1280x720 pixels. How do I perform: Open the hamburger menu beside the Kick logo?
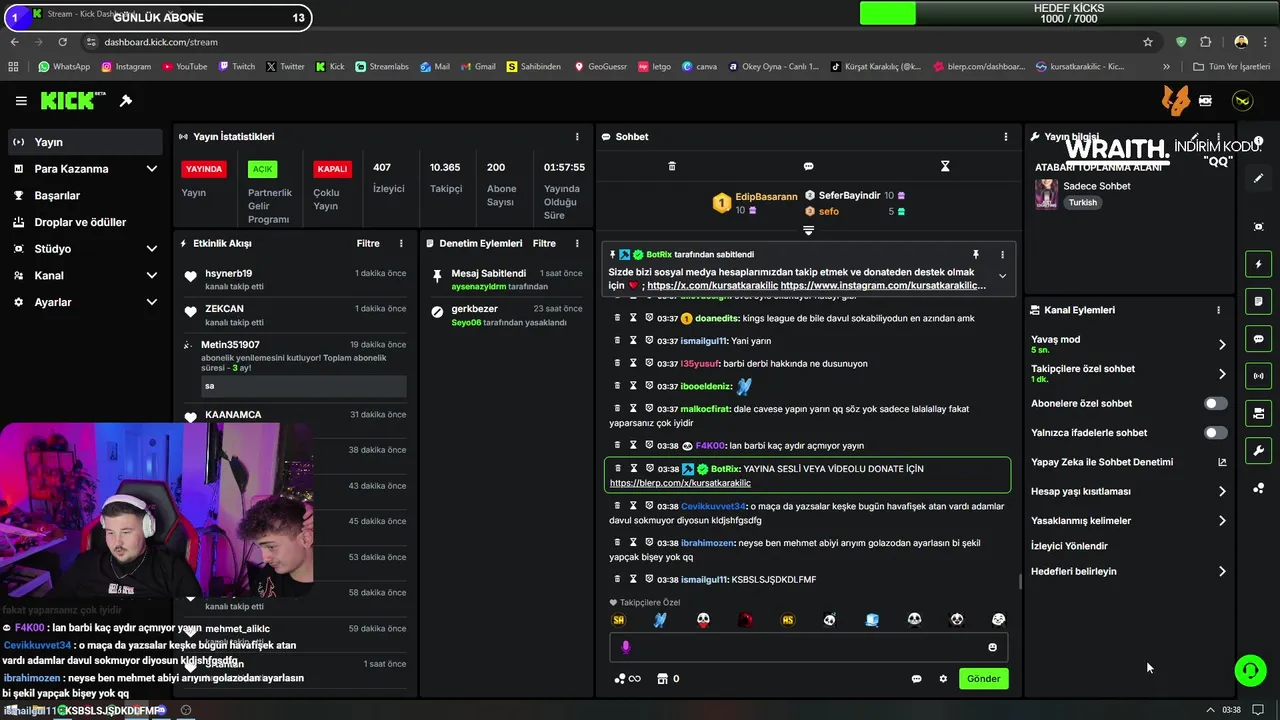(21, 101)
